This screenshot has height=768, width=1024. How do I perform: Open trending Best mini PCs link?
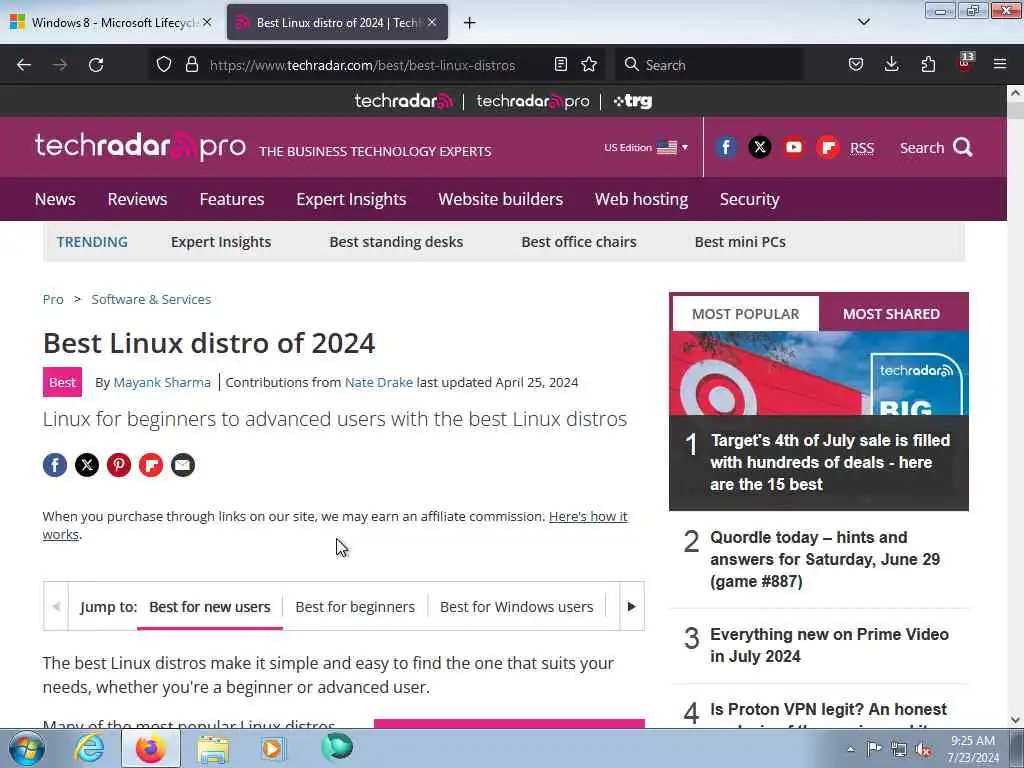point(740,242)
